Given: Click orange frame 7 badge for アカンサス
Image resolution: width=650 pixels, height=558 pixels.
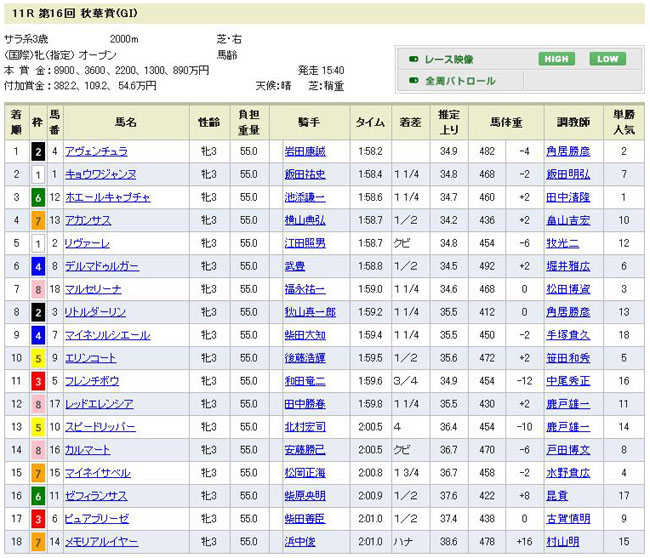Looking at the screenshot, I should pos(36,221).
